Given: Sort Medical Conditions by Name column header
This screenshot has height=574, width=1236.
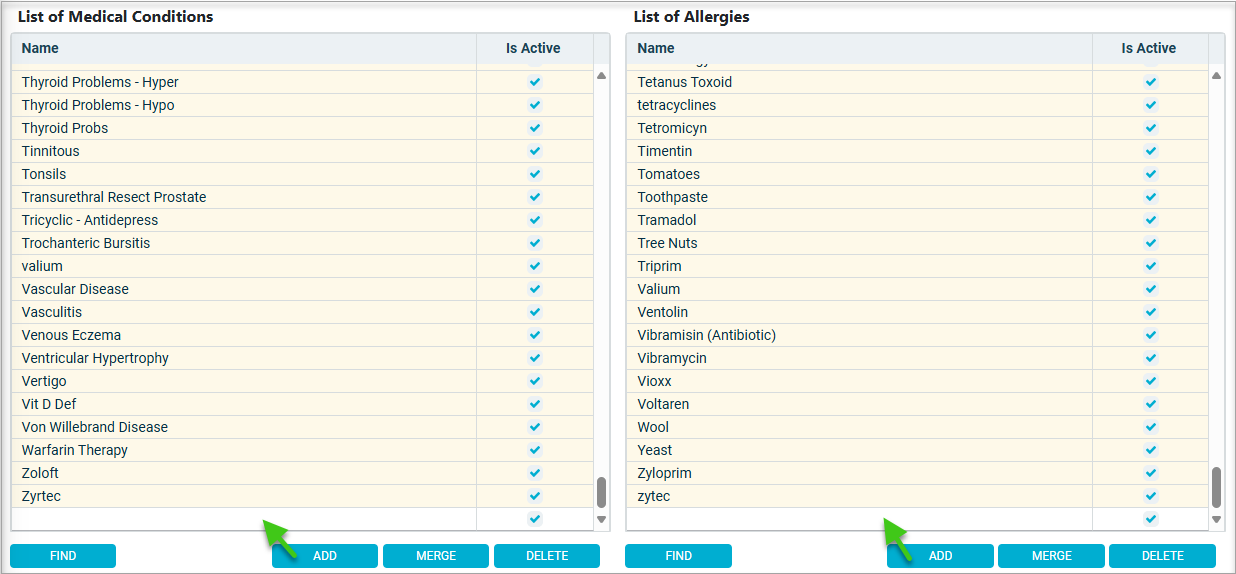Looking at the screenshot, I should [x=40, y=48].
